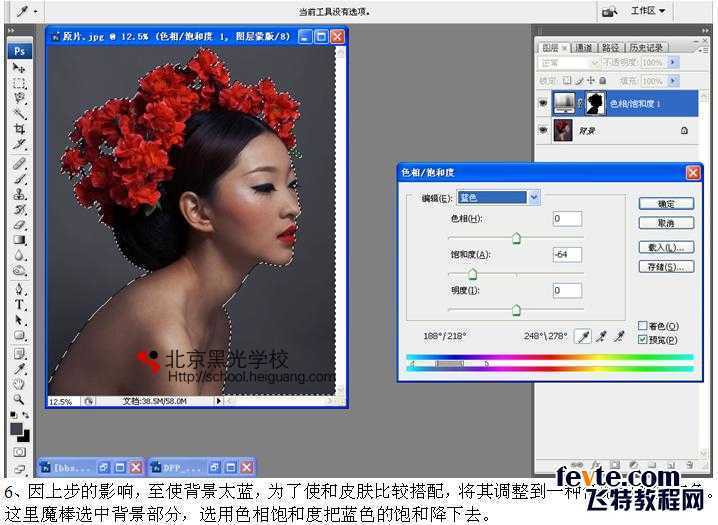Switch to the 通道 tab

point(583,48)
